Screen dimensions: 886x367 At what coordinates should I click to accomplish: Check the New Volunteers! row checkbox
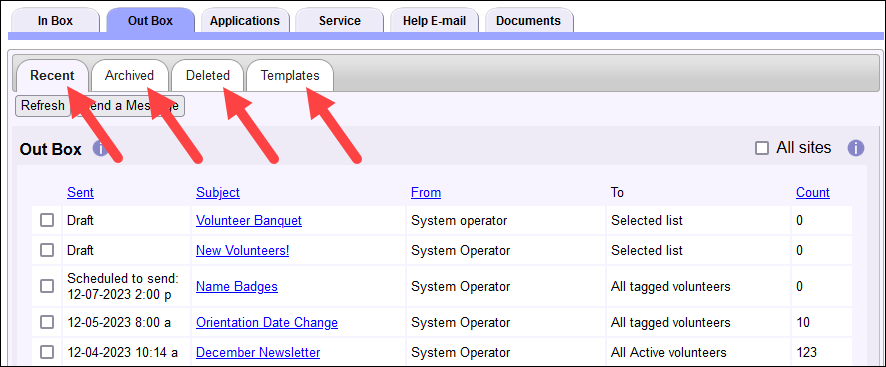47,250
